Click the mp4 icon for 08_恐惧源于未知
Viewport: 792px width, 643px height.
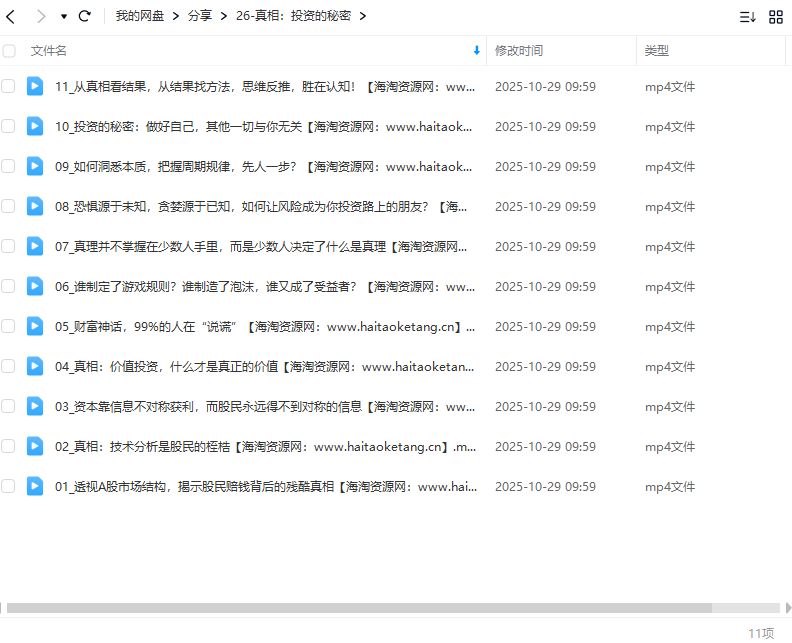tap(35, 206)
